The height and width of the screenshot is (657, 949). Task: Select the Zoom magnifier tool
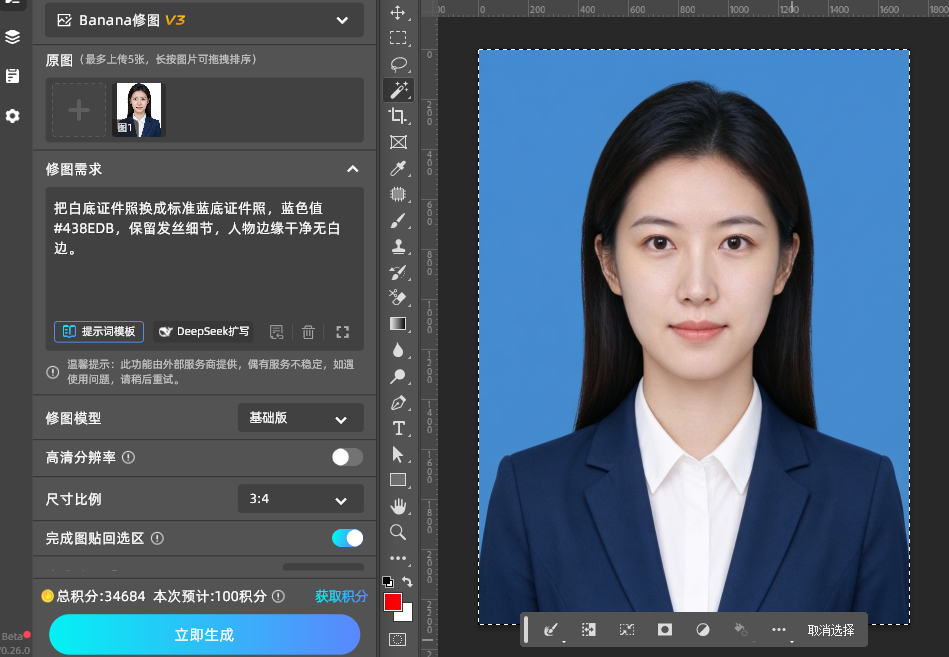coord(398,532)
